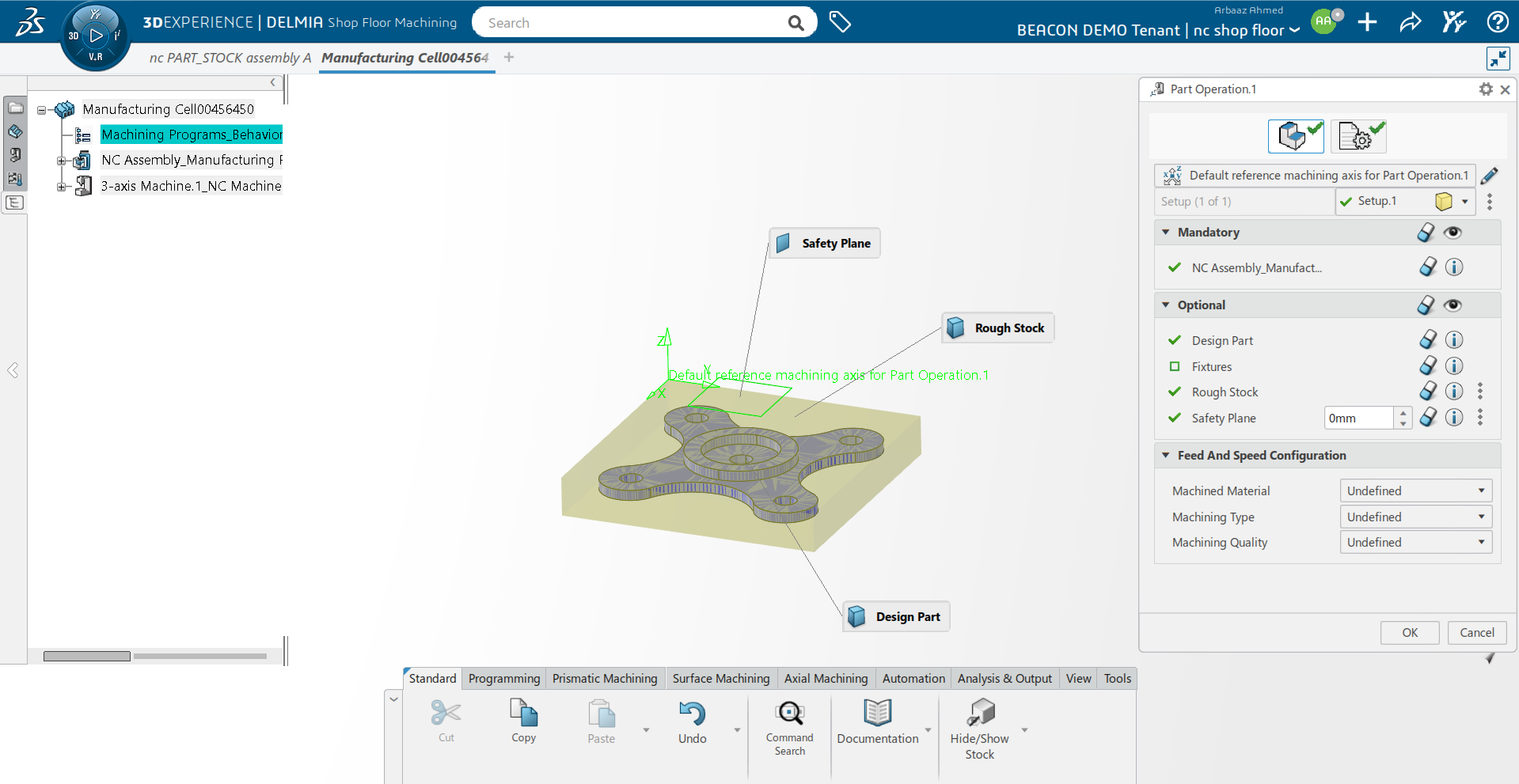Select Machining Programs_Behavior tree item
This screenshot has height=784, width=1519.
pyautogui.click(x=192, y=134)
